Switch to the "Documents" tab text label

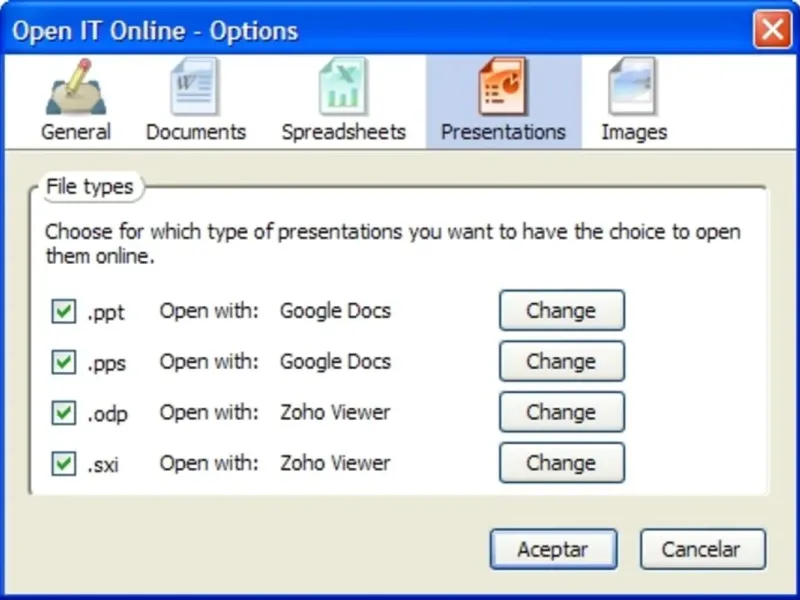click(x=196, y=132)
